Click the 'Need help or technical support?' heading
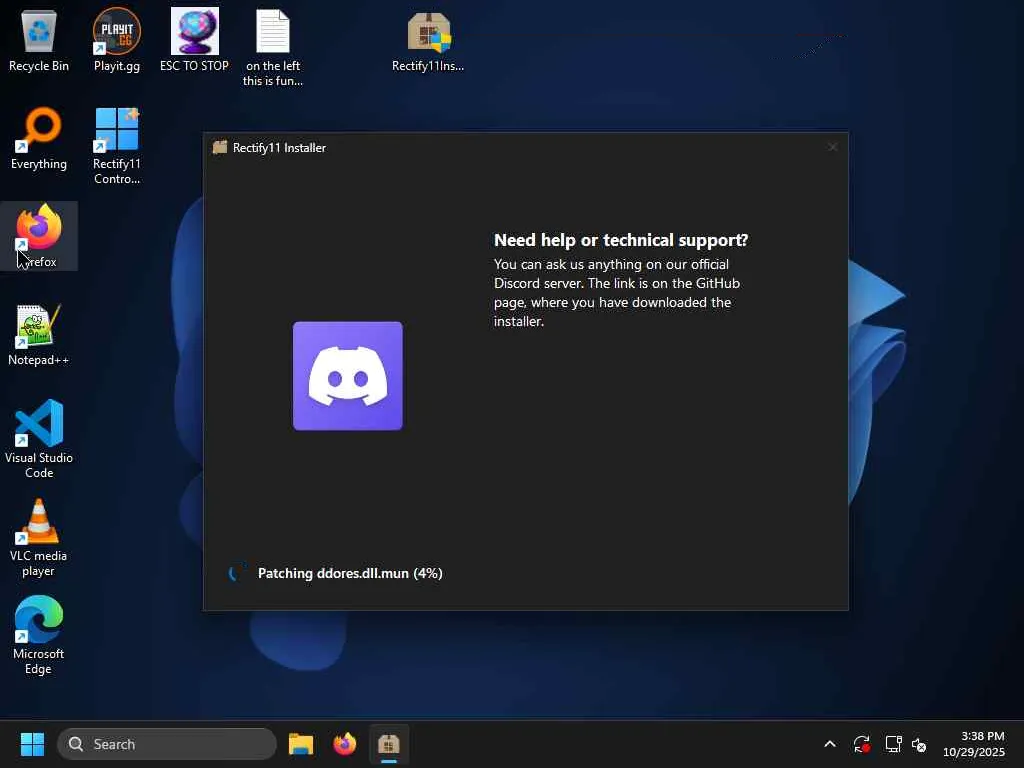This screenshot has width=1024, height=768. click(x=621, y=240)
